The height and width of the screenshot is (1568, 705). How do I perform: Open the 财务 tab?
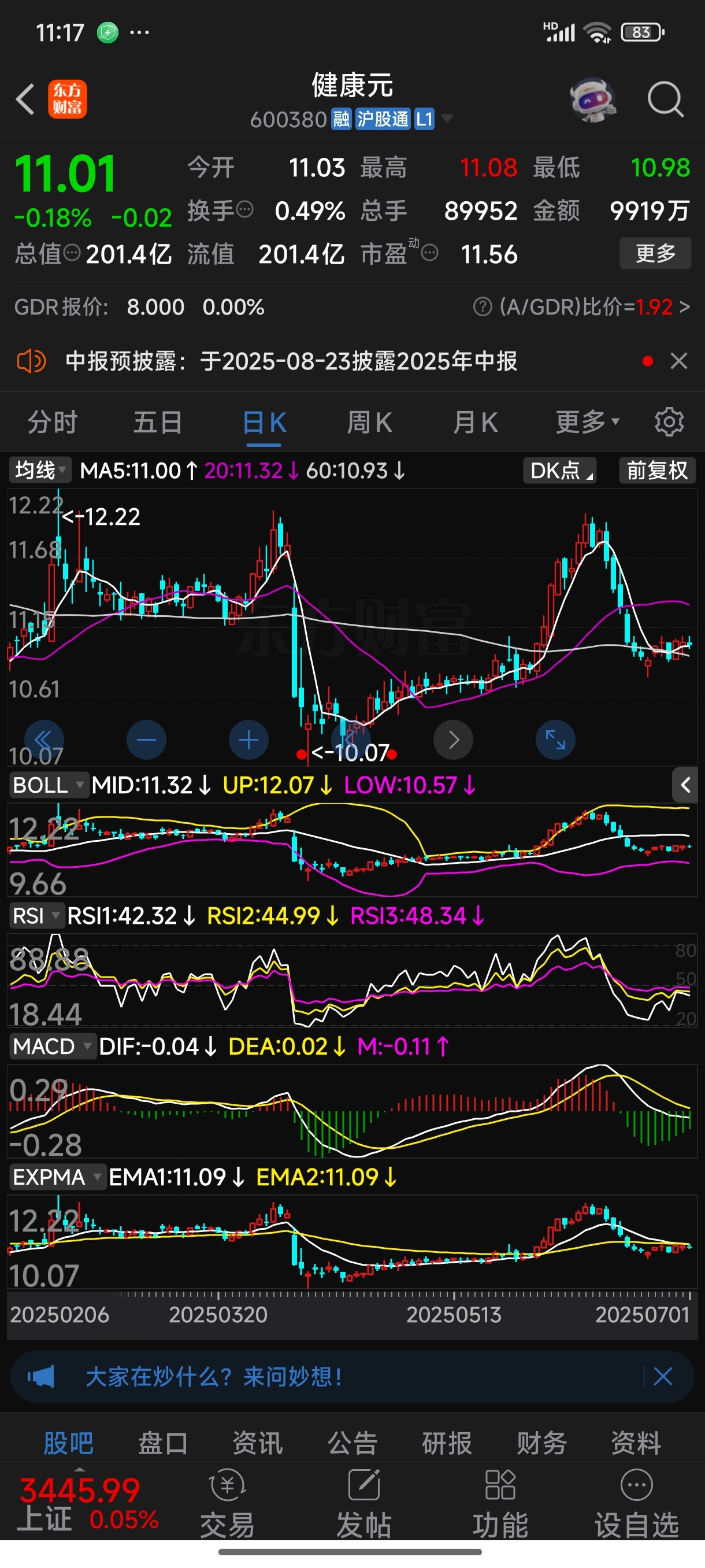point(541,1443)
